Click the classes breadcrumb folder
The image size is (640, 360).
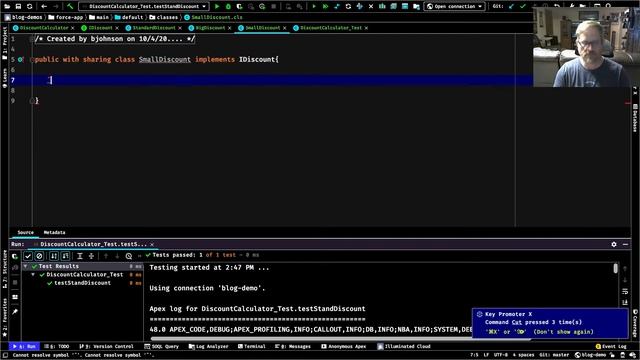[164, 17]
